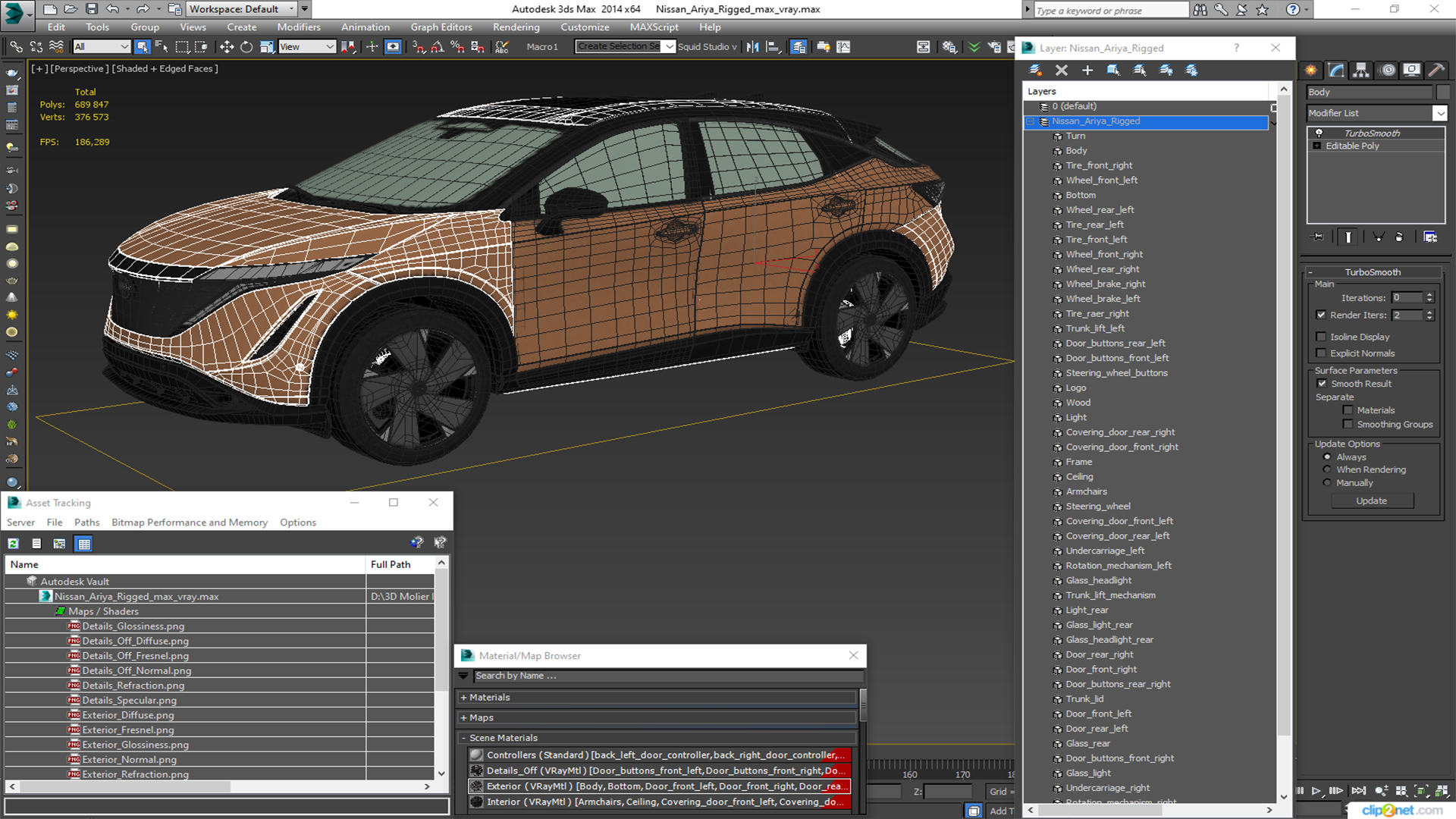
Task: Delete highlighted layer using X icon
Action: coord(1062,71)
